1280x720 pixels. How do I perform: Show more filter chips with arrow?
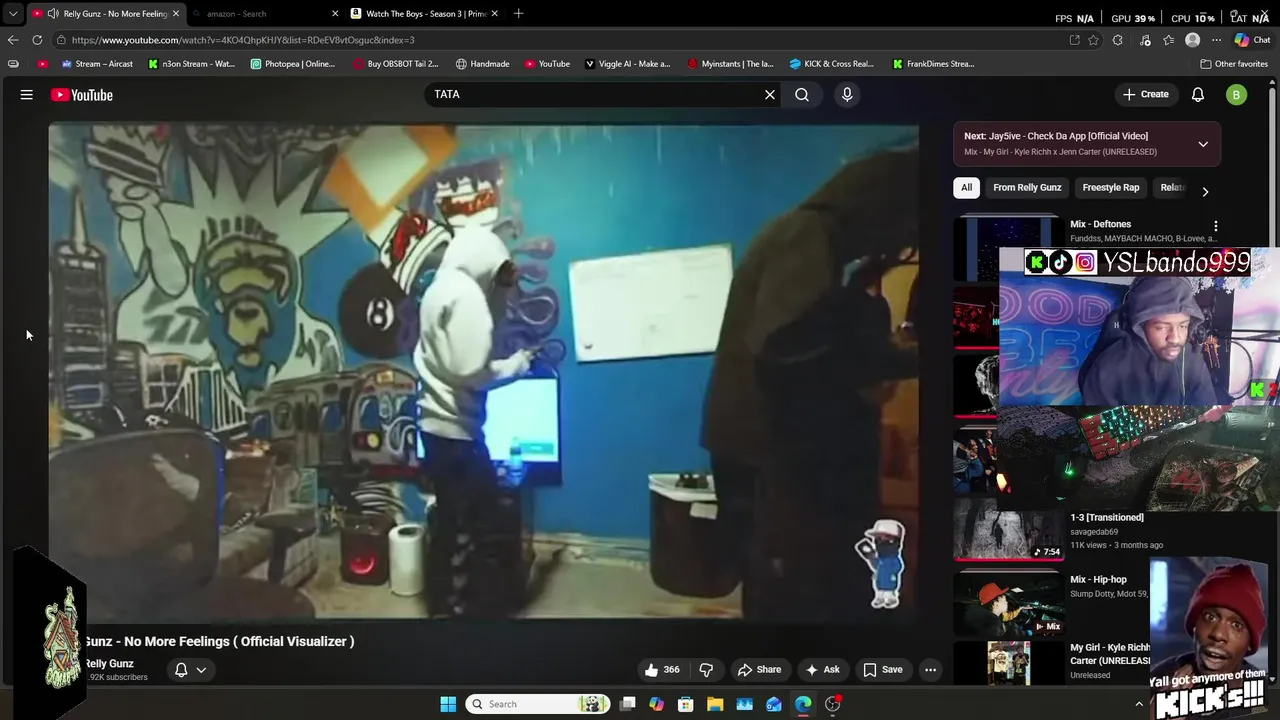point(1205,191)
